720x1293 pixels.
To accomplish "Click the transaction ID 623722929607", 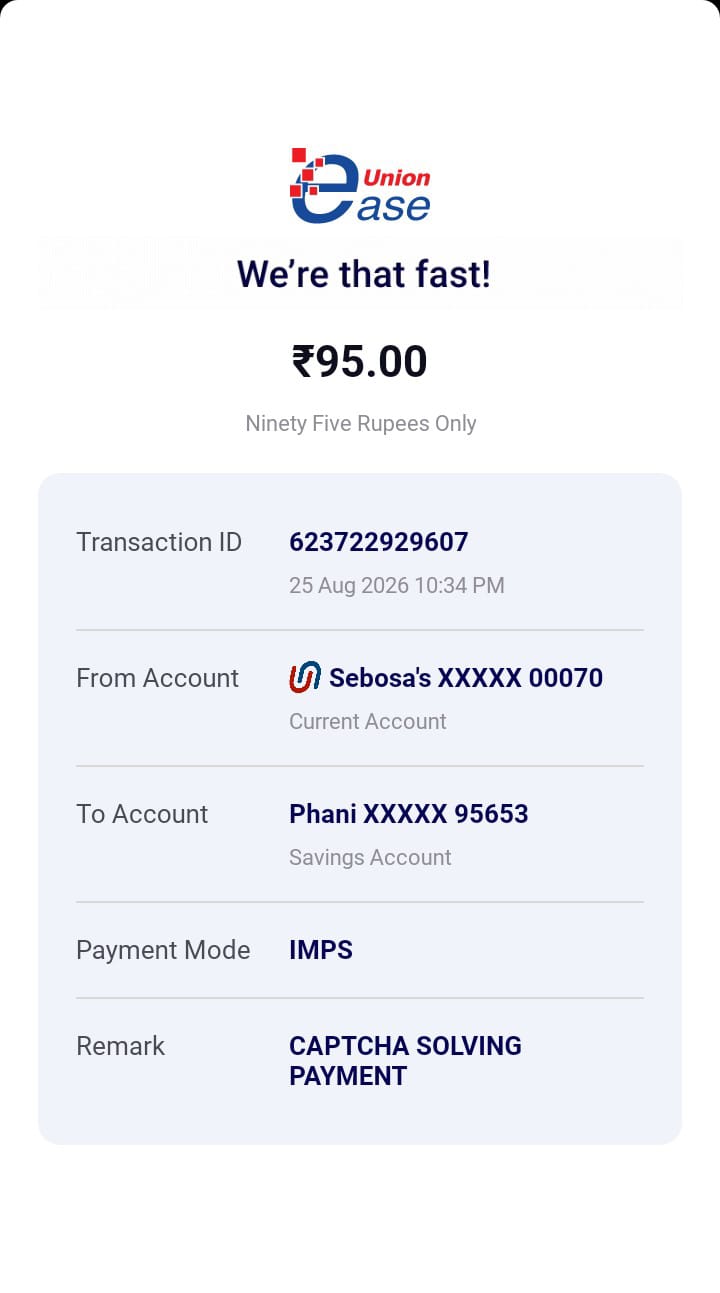I will coord(379,542).
